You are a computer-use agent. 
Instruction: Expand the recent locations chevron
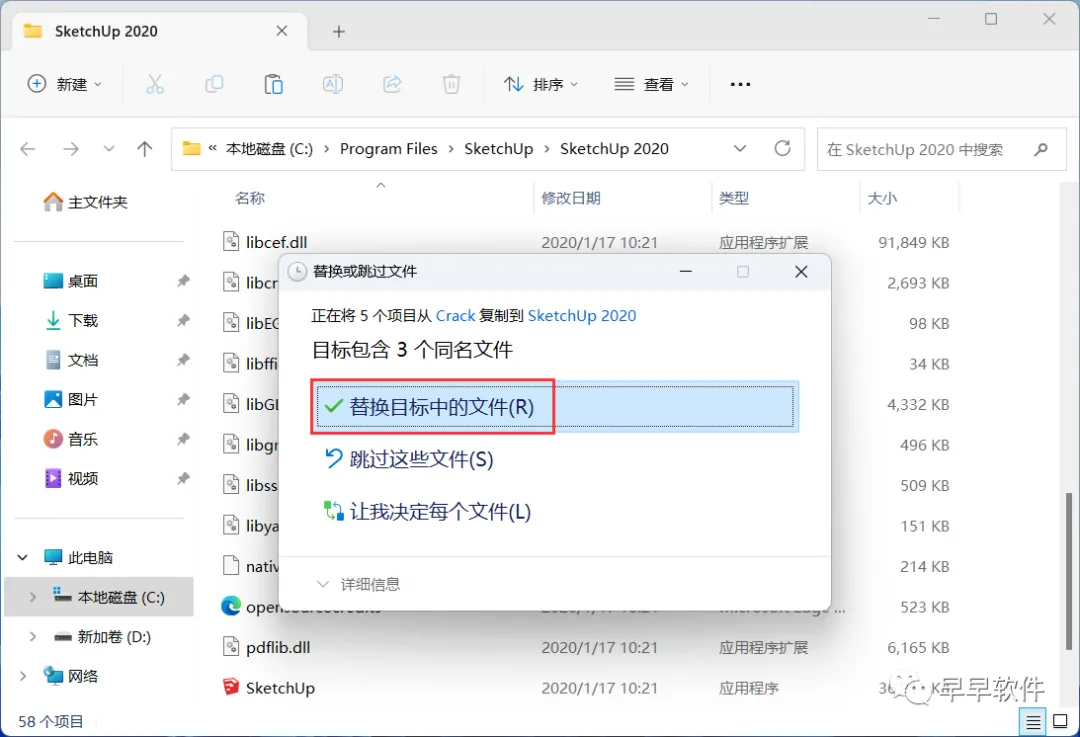(109, 149)
